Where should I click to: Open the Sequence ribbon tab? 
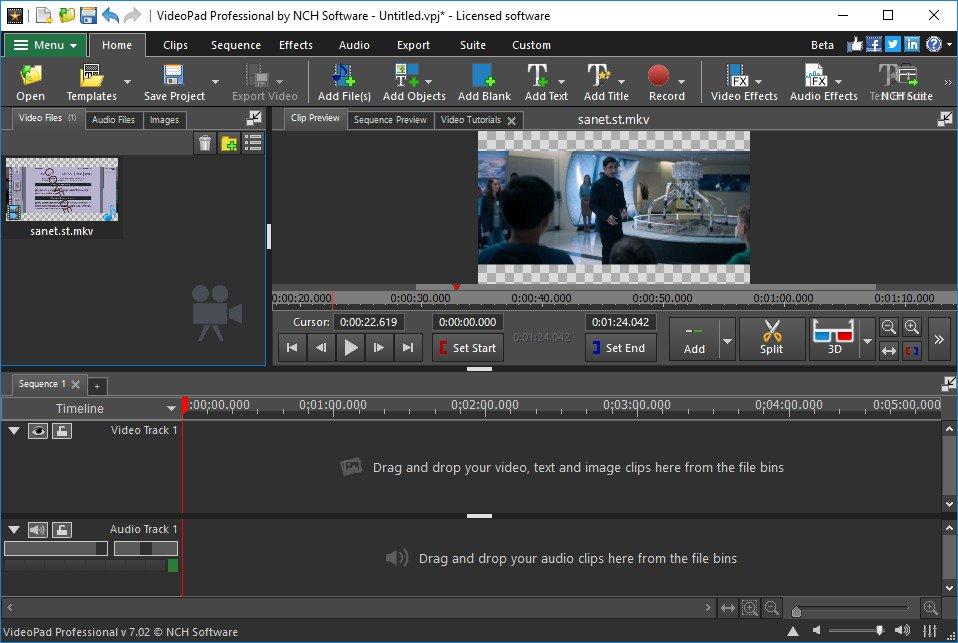point(236,45)
